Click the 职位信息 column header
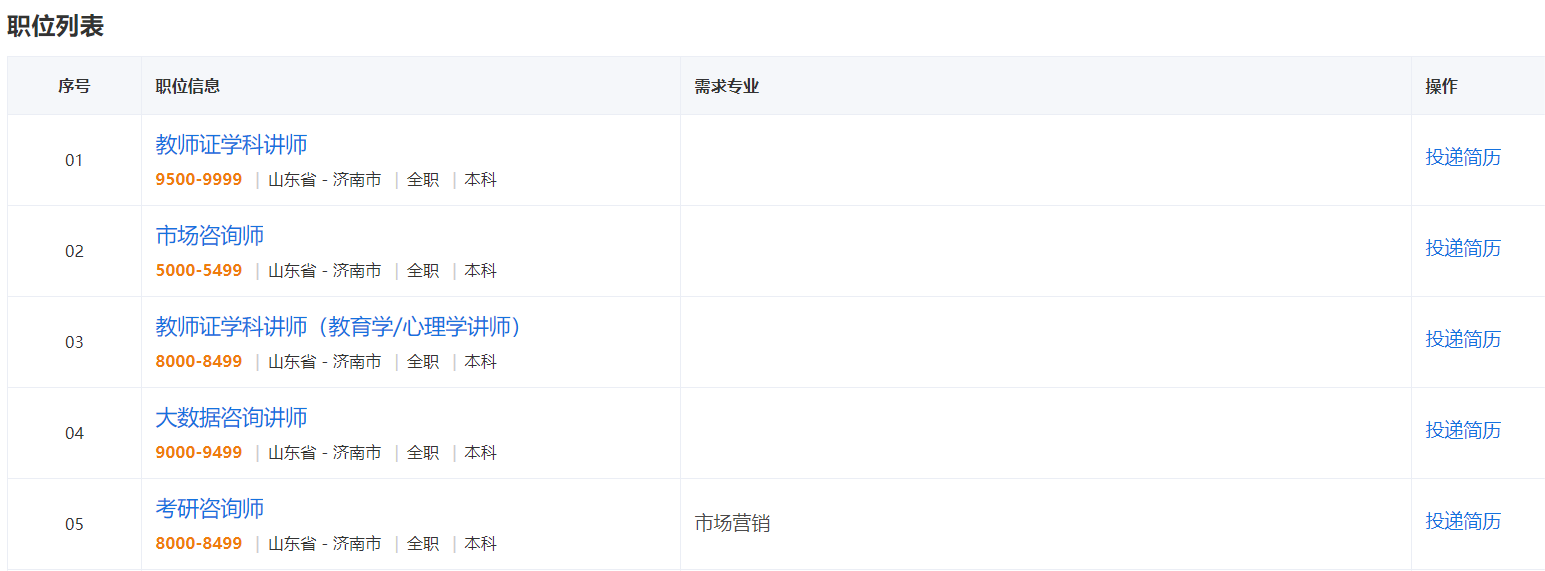This screenshot has width=1545, height=571. click(188, 86)
